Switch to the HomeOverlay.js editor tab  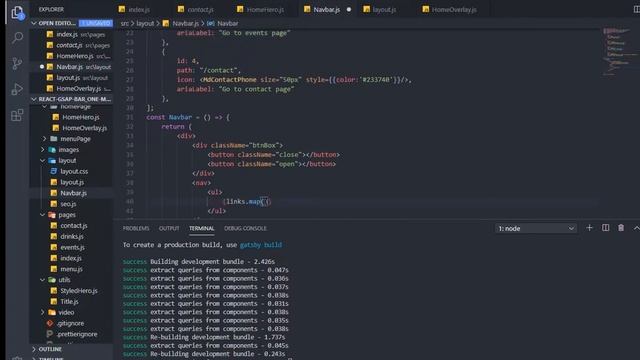tap(454, 9)
